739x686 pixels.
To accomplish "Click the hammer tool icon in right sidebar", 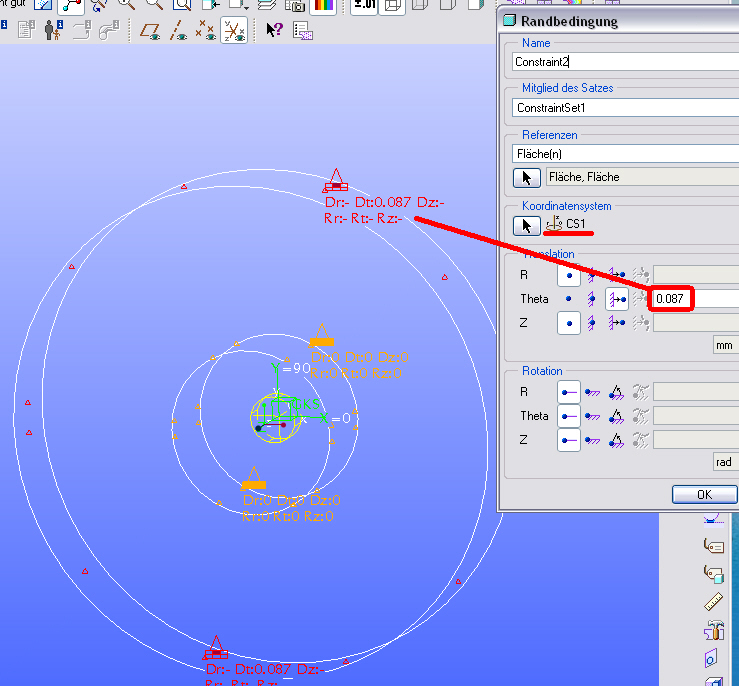I will 714,630.
